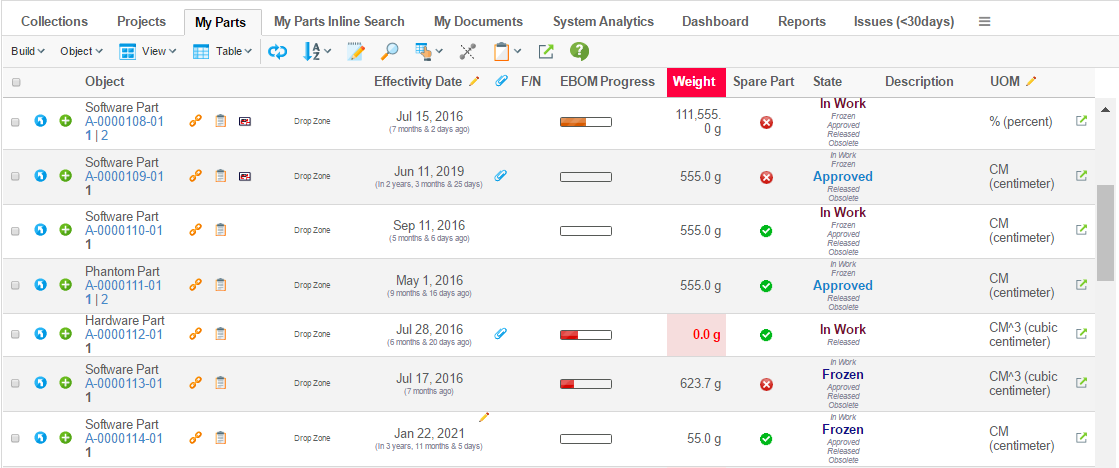Viewport: 1119px width, 468px height.
Task: Click the notepad pencil edit toolbar icon
Action: [356, 51]
